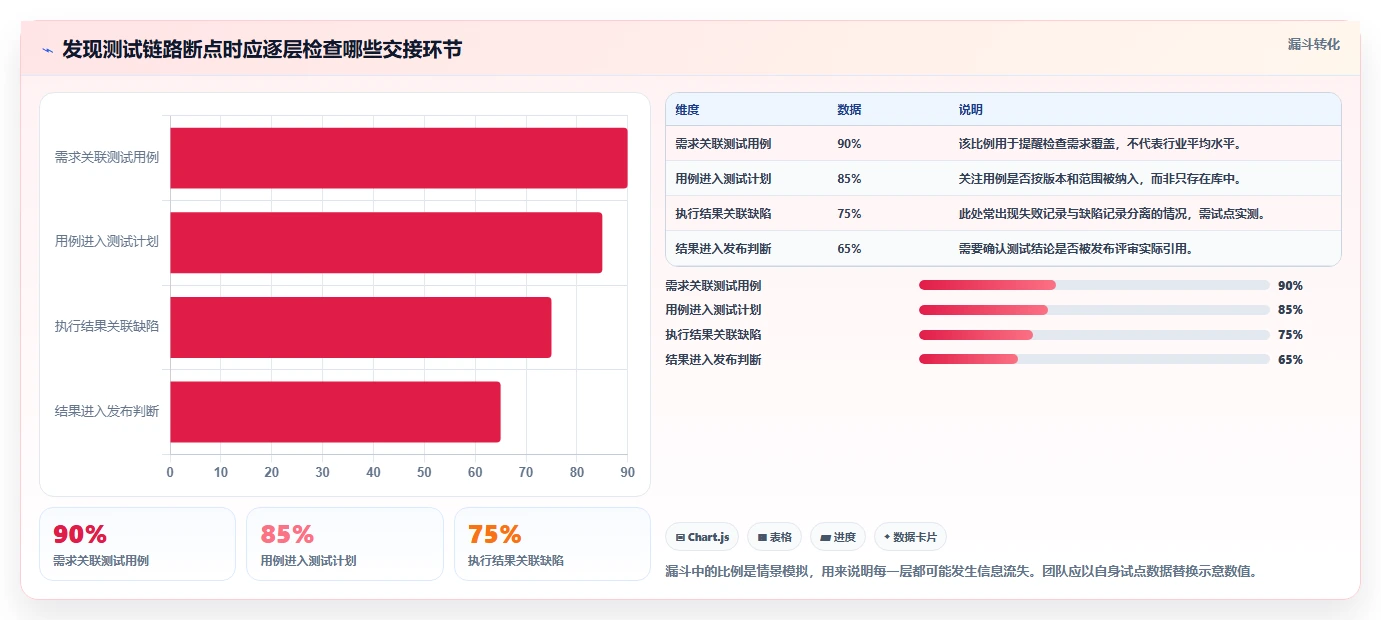Click the footer note about 漏斗中的比例
This screenshot has width=1381, height=620.
point(961,572)
